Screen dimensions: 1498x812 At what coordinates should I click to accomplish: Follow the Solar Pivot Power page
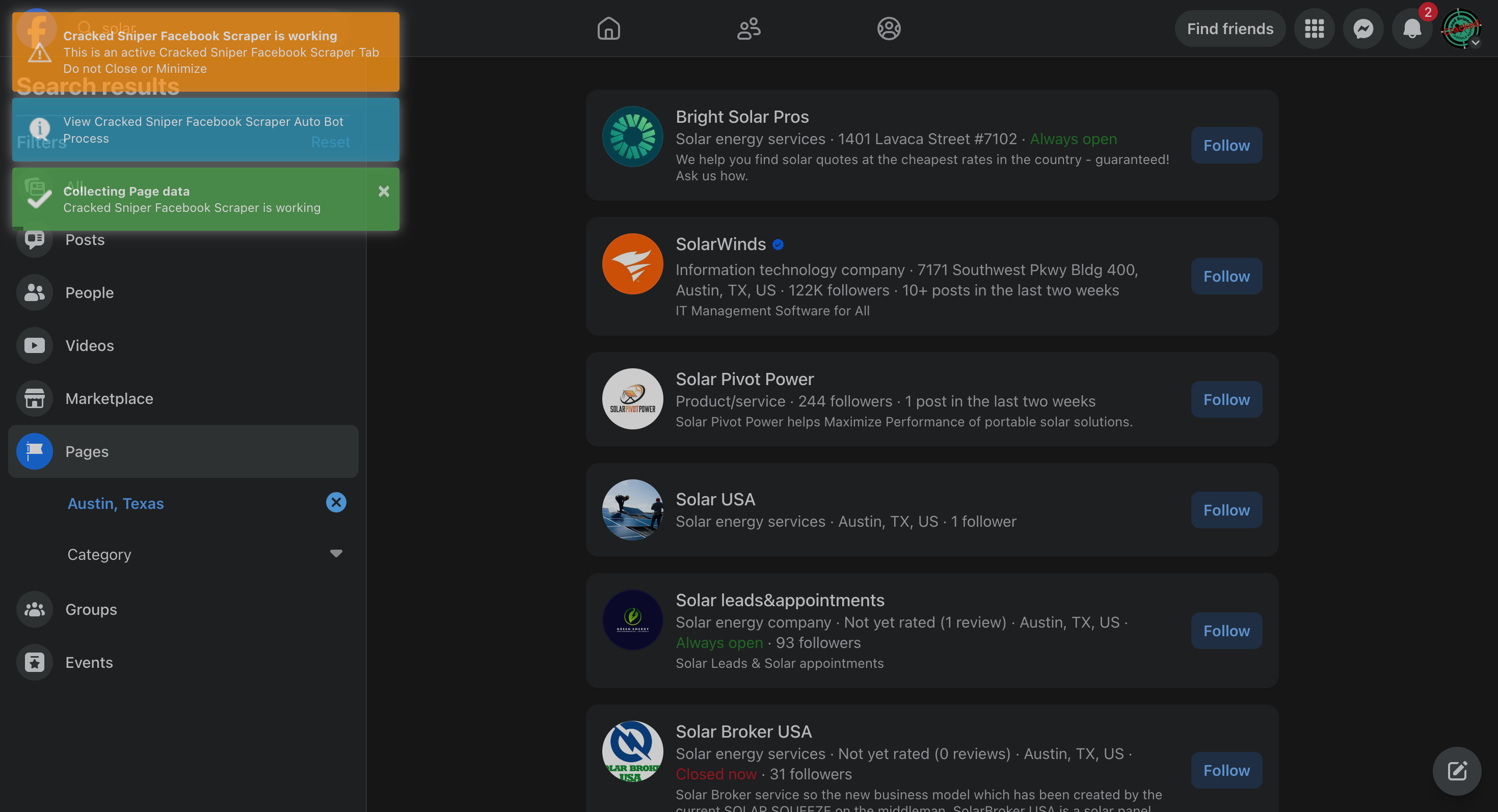[x=1226, y=399]
